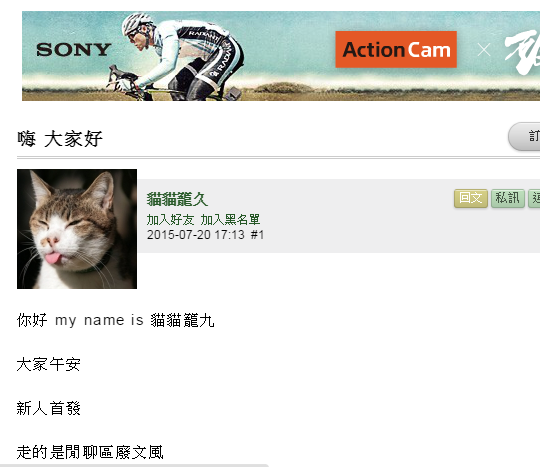Viewport: 540px width, 467px height.
Task: Click the 加入好友 link
Action: tap(170, 219)
